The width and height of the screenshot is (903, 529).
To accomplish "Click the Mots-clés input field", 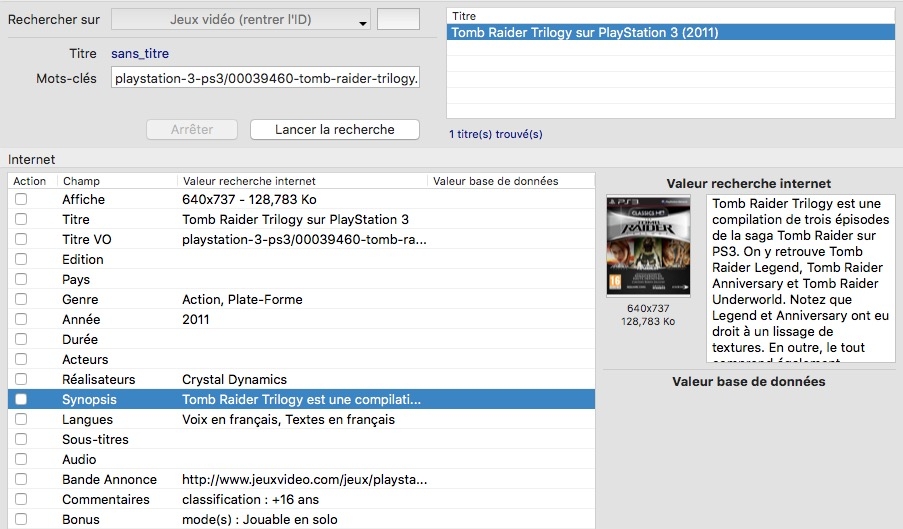I will (x=265, y=78).
